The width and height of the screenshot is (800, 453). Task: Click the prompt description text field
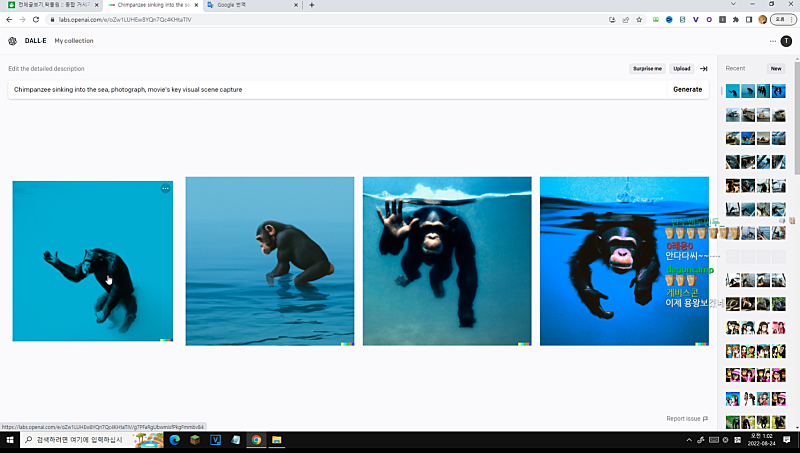point(330,89)
